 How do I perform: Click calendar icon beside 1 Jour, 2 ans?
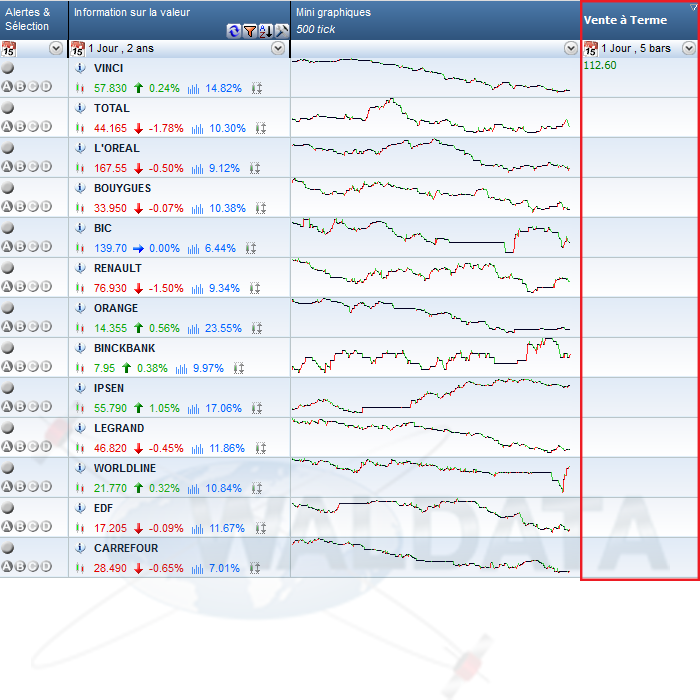(78, 48)
